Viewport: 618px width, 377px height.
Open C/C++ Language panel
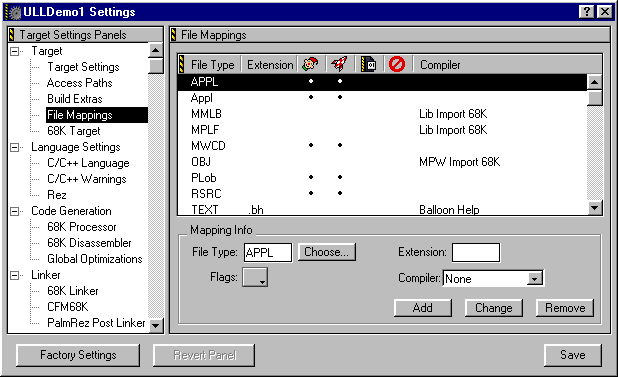tap(88, 163)
